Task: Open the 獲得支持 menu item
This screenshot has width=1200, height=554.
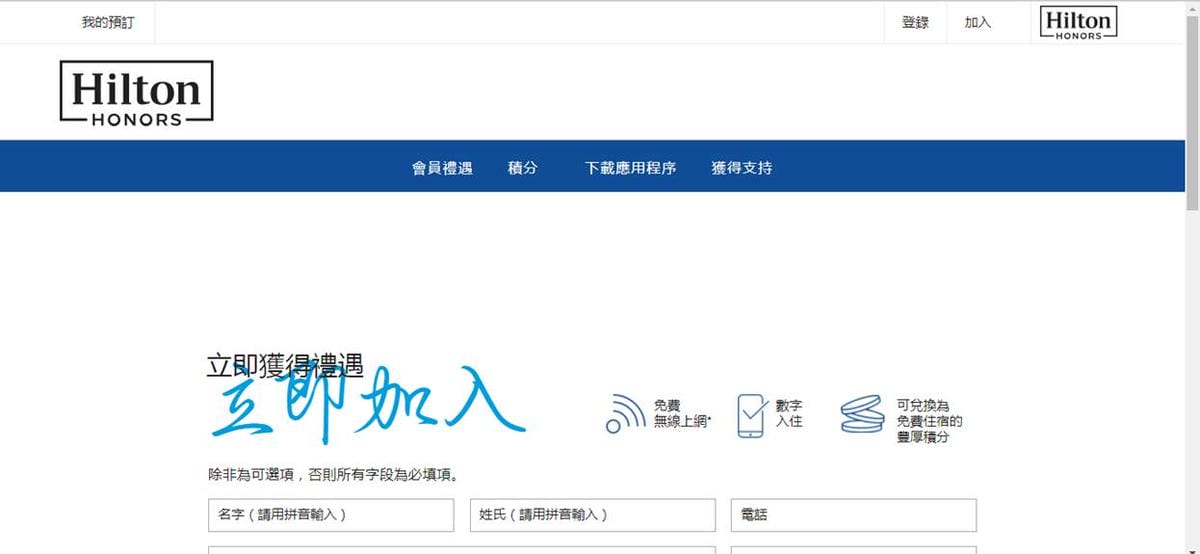Action: click(x=741, y=168)
